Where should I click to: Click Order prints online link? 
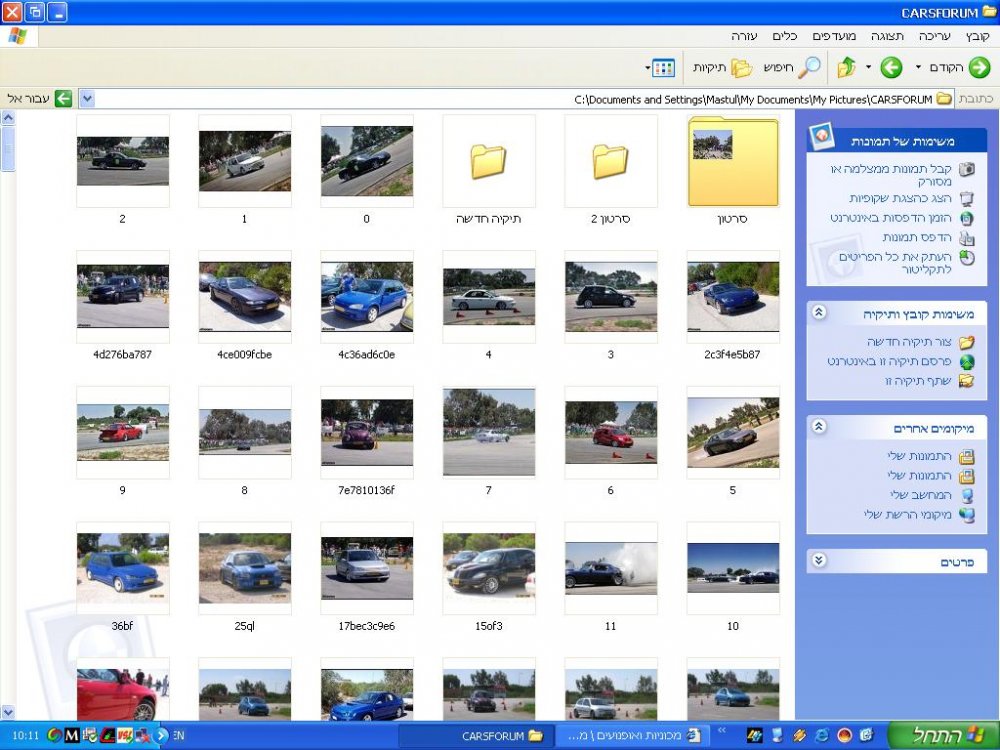pyautogui.click(x=890, y=218)
